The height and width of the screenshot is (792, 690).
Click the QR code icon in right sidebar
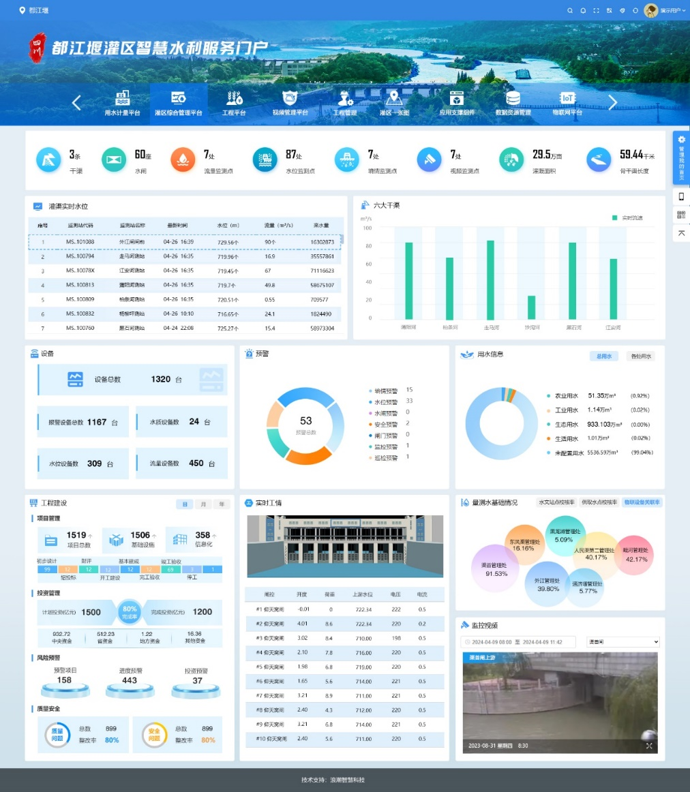(681, 215)
